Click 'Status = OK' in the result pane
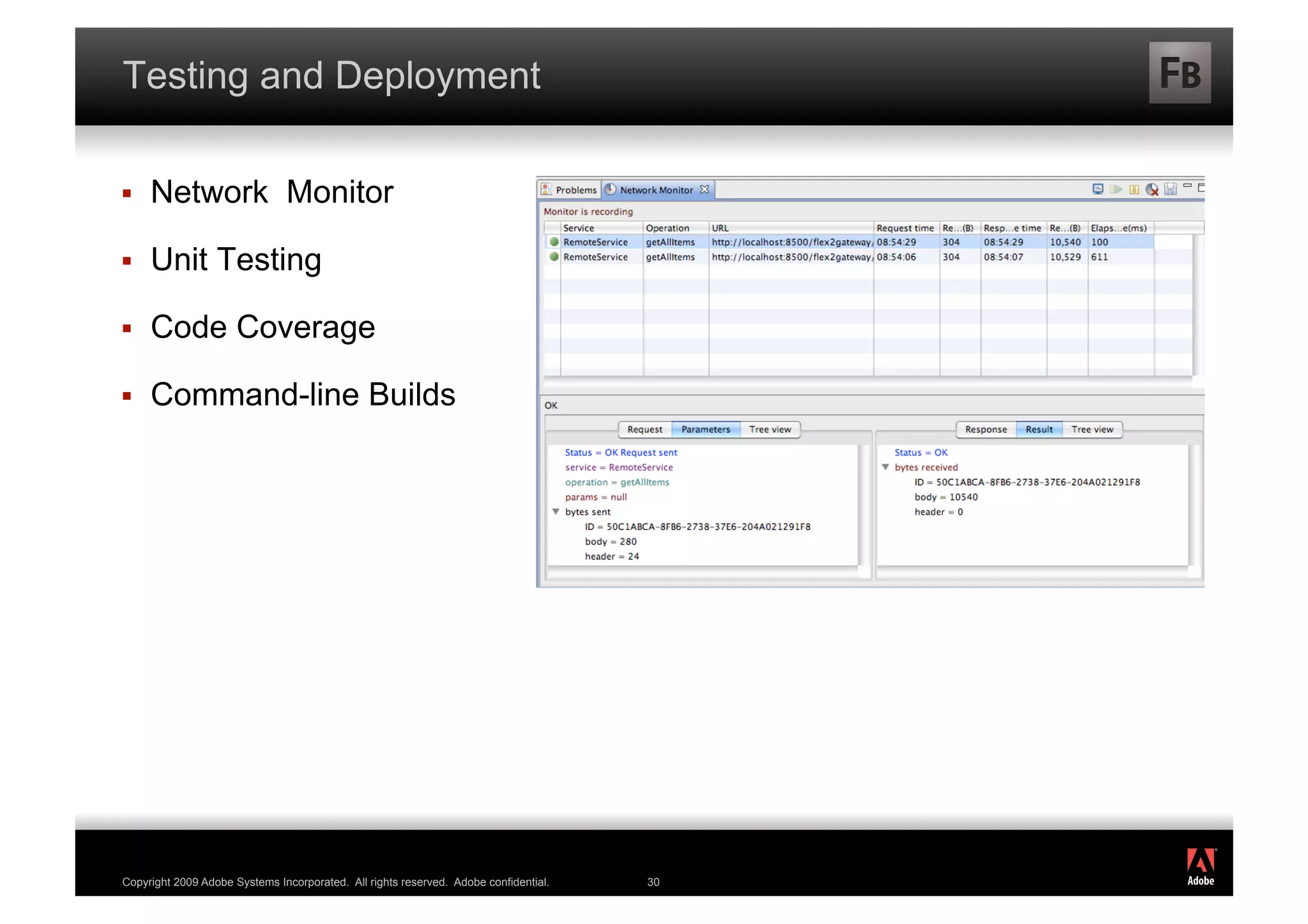1308x924 pixels. [x=920, y=452]
